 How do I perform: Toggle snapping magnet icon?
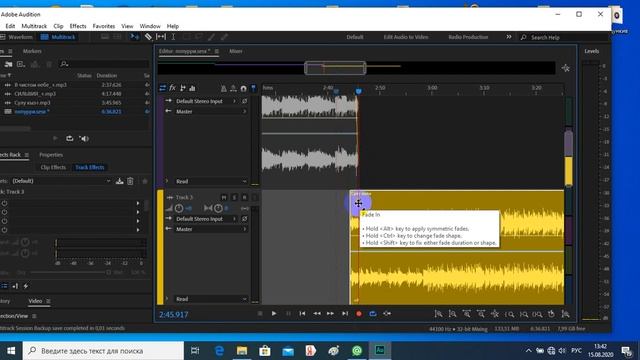tap(243, 89)
